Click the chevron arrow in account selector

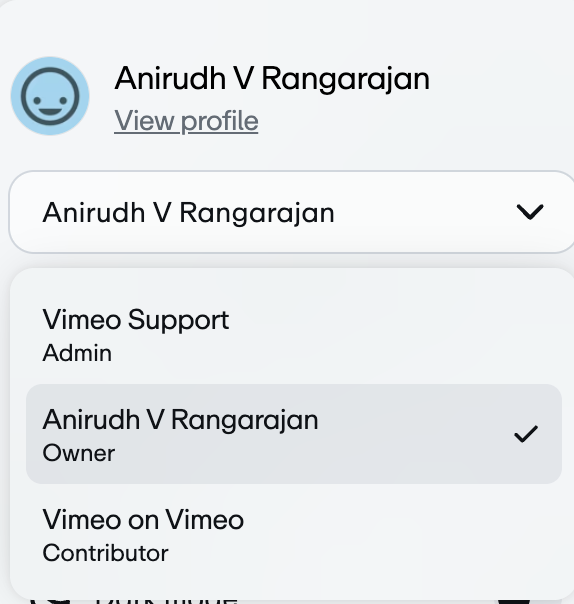click(530, 212)
